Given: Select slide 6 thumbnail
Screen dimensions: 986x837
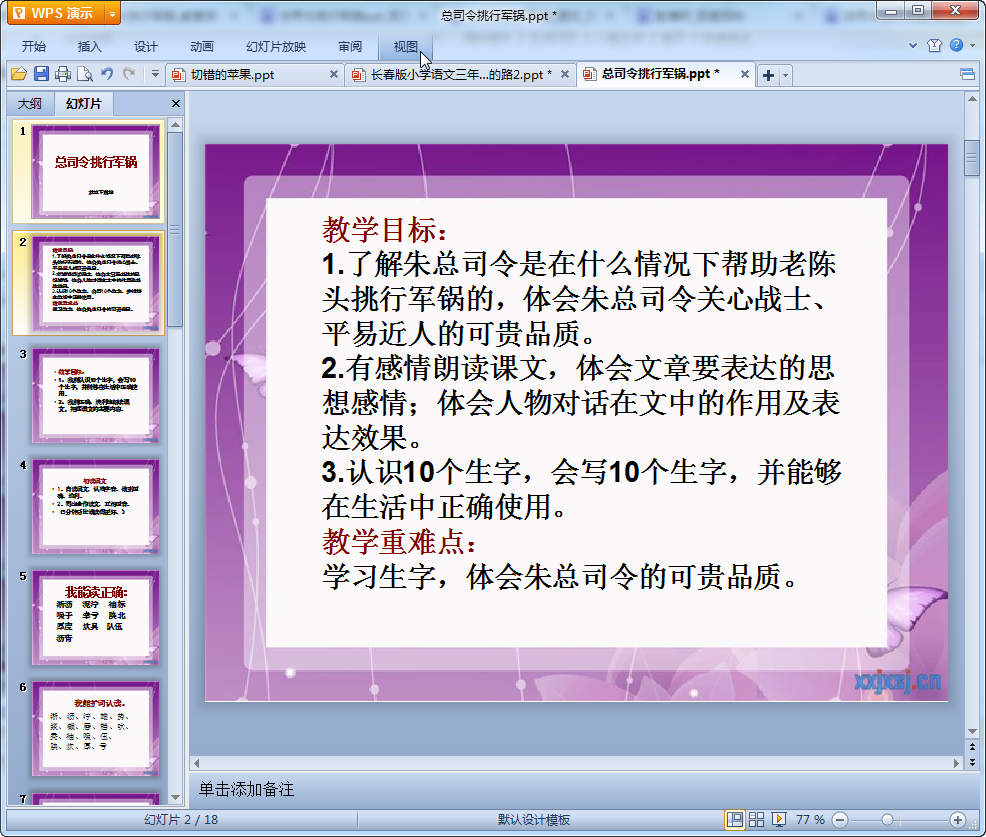Looking at the screenshot, I should click(95, 729).
